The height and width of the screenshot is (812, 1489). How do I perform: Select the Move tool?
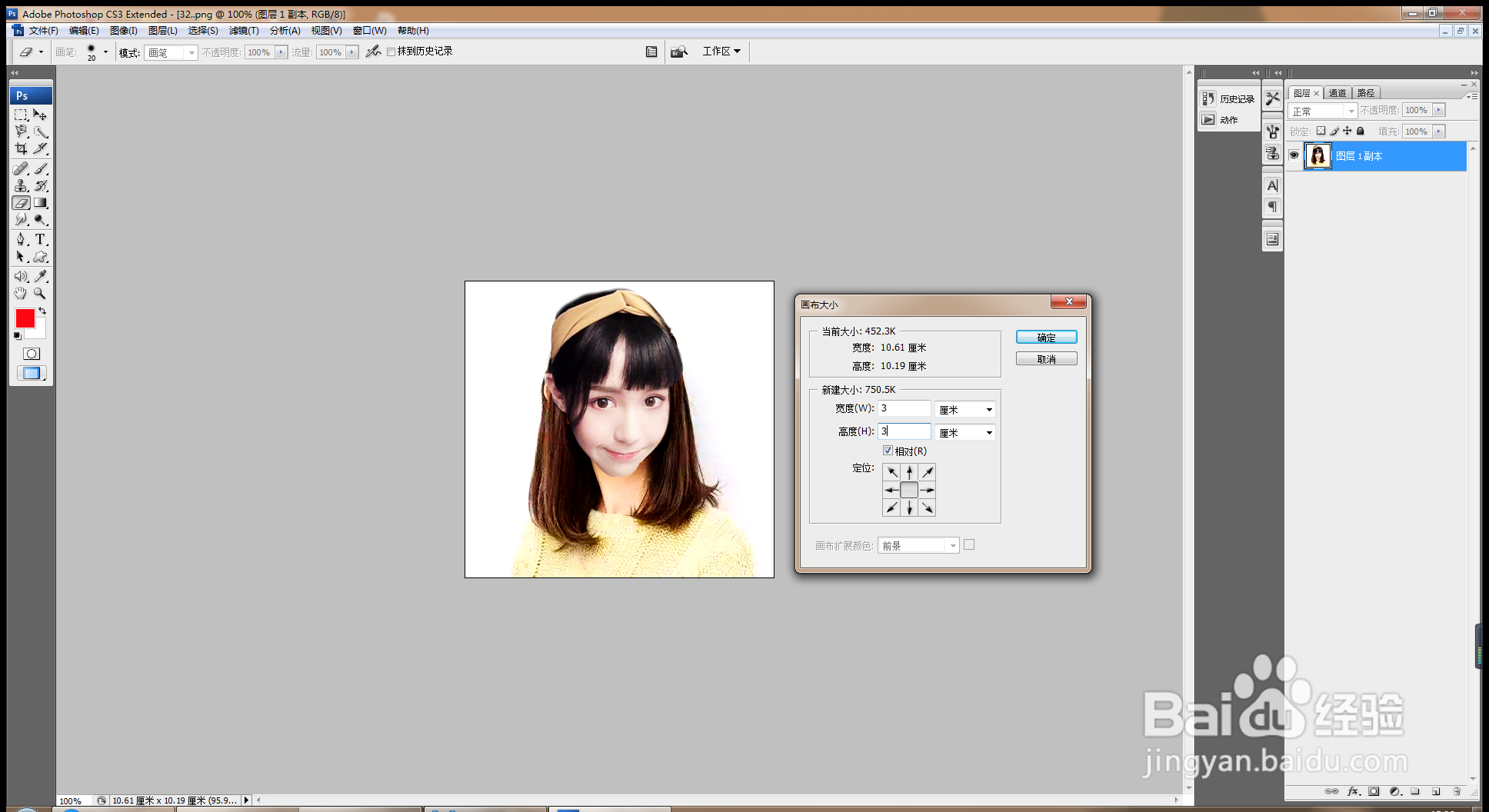click(x=41, y=115)
